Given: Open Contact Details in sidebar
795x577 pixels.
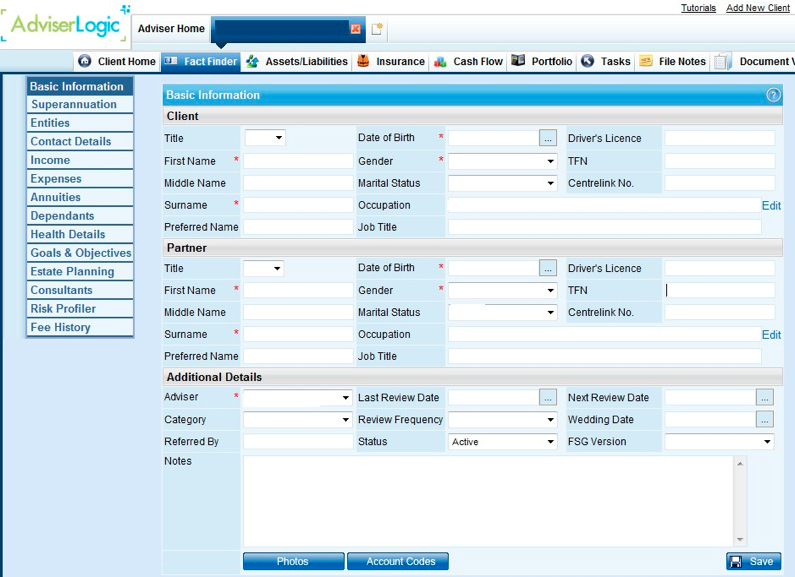Looking at the screenshot, I should [80, 141].
